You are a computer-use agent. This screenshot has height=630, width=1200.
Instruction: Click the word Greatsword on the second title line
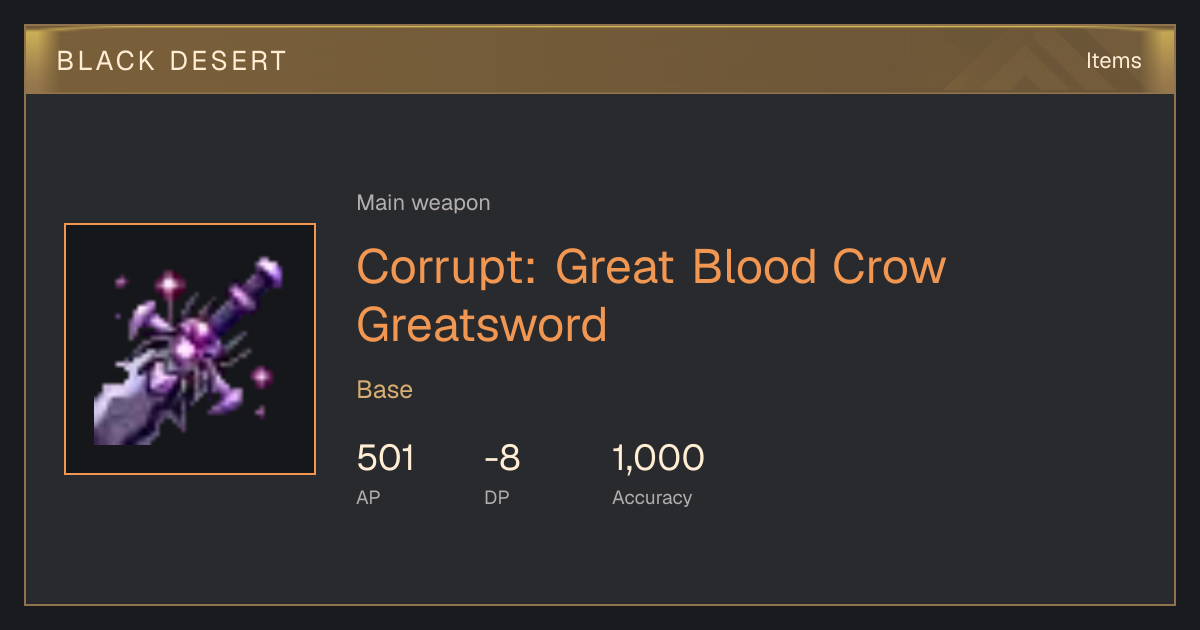(x=482, y=326)
